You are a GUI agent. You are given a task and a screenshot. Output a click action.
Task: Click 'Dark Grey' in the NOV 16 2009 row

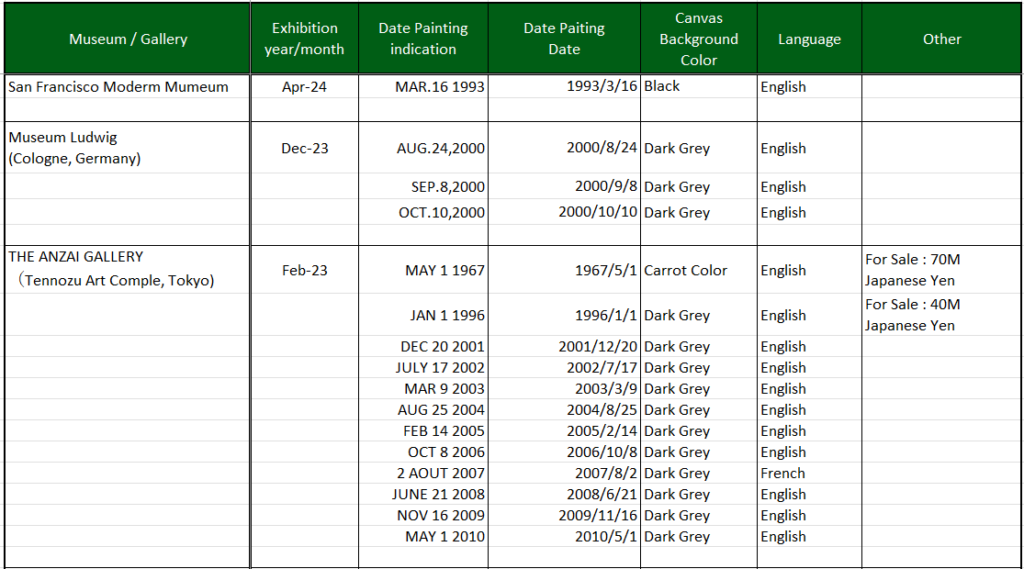tap(699, 515)
